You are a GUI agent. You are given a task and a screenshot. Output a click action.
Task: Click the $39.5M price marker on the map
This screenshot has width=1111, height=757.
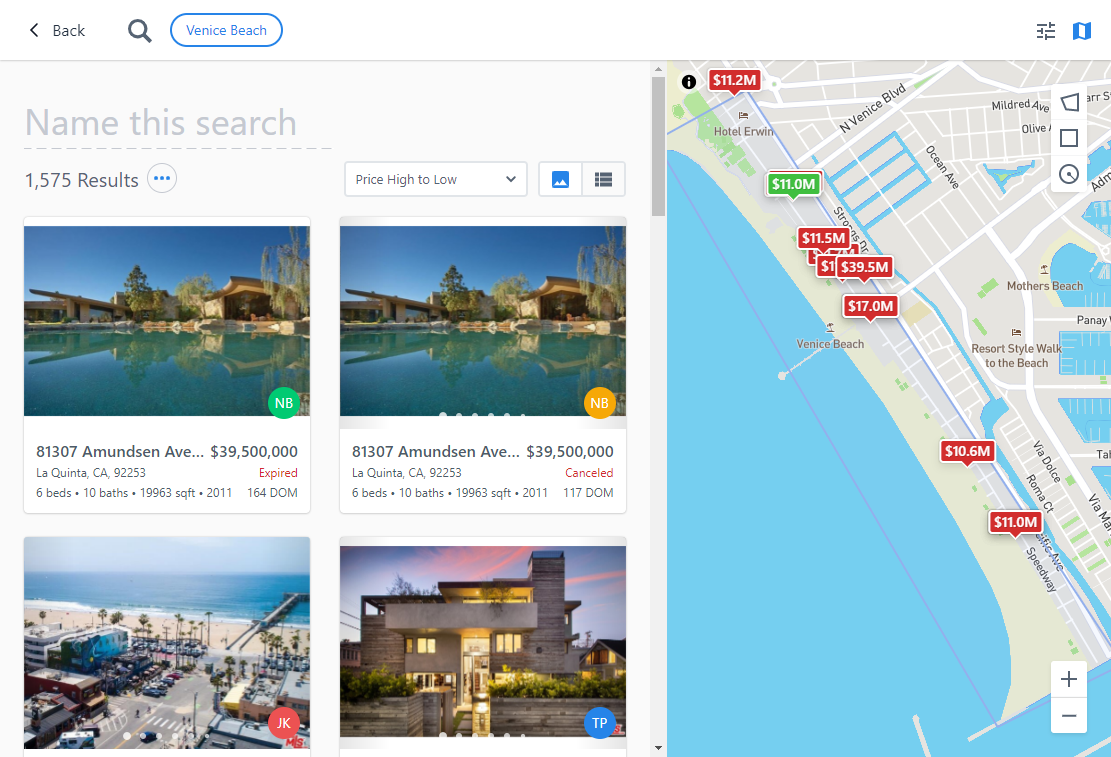tap(865, 266)
